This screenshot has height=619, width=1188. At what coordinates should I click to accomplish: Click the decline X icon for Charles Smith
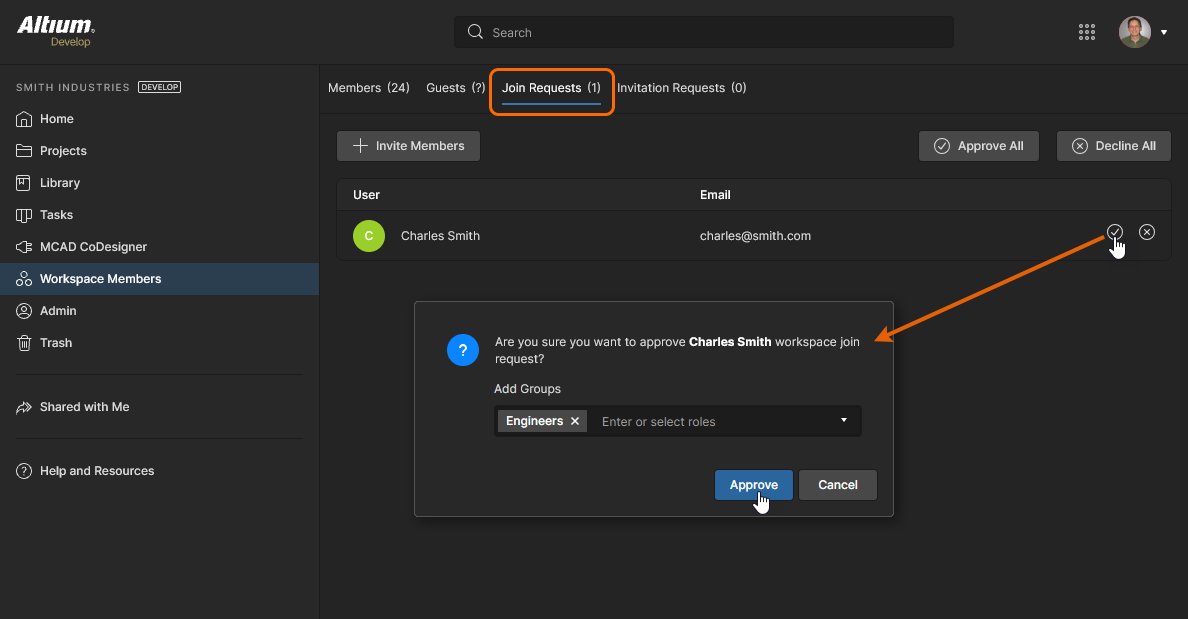point(1147,232)
